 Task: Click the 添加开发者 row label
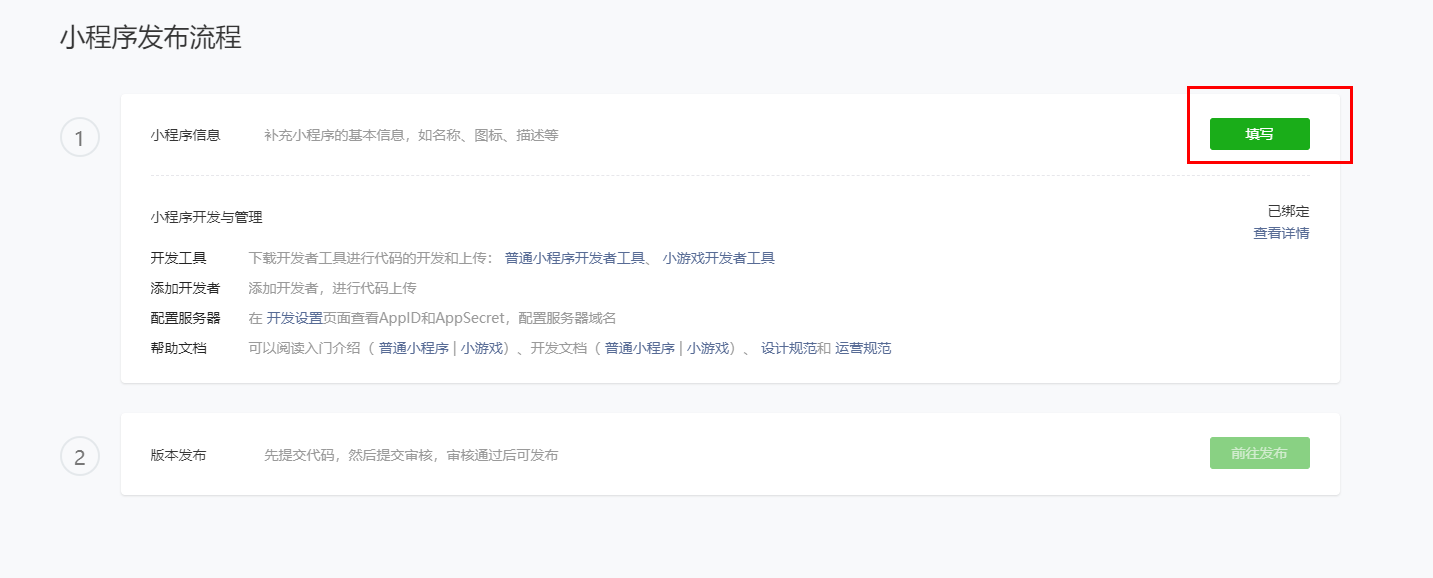[185, 288]
